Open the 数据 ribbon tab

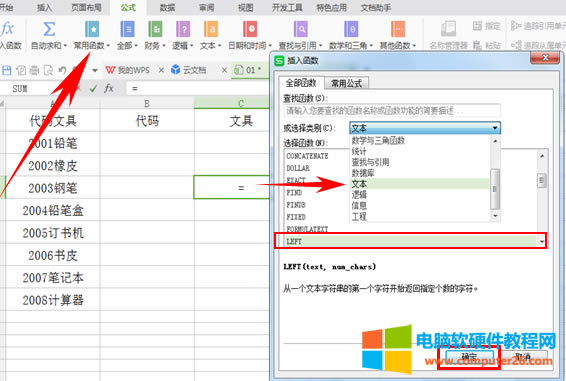click(167, 8)
